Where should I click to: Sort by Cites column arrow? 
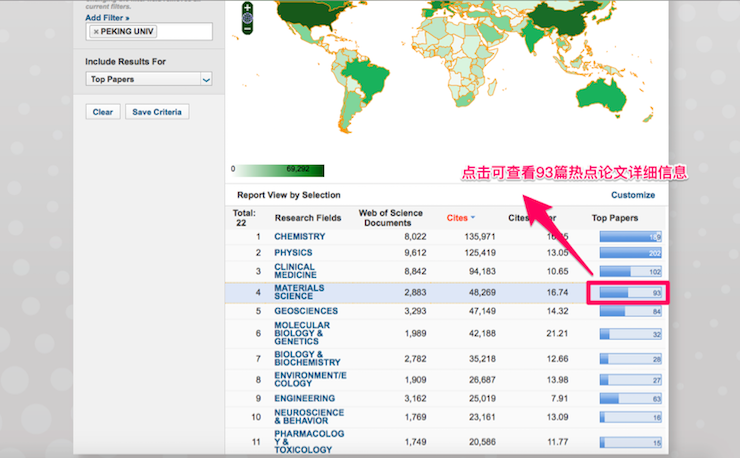pos(472,218)
